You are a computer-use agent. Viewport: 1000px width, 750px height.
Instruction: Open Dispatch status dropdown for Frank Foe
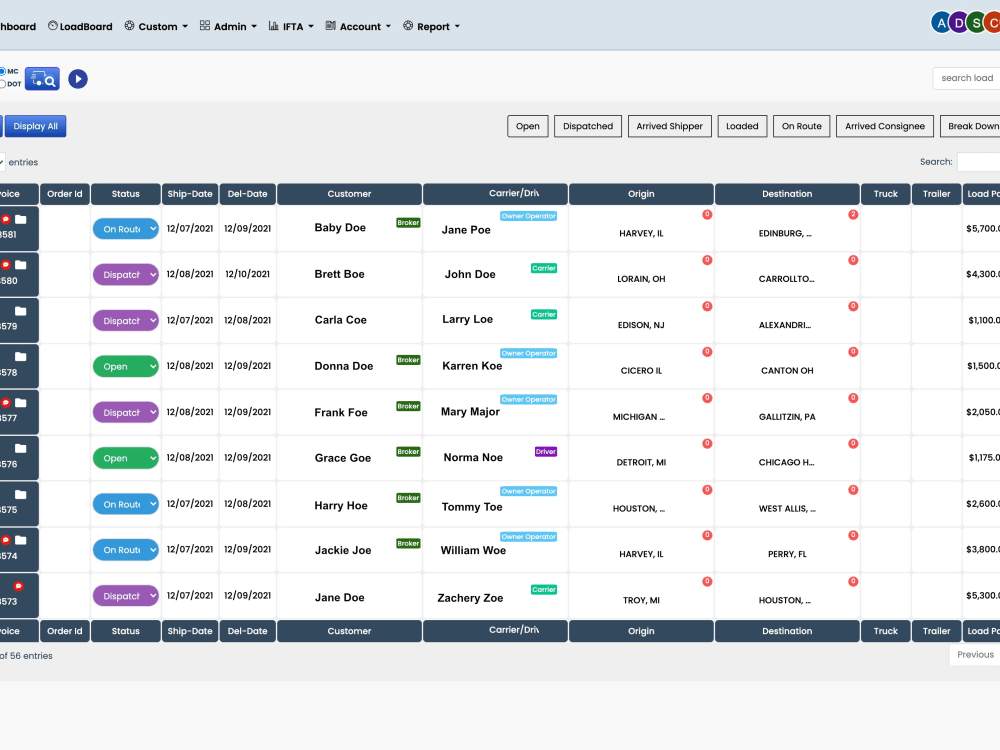[126, 413]
